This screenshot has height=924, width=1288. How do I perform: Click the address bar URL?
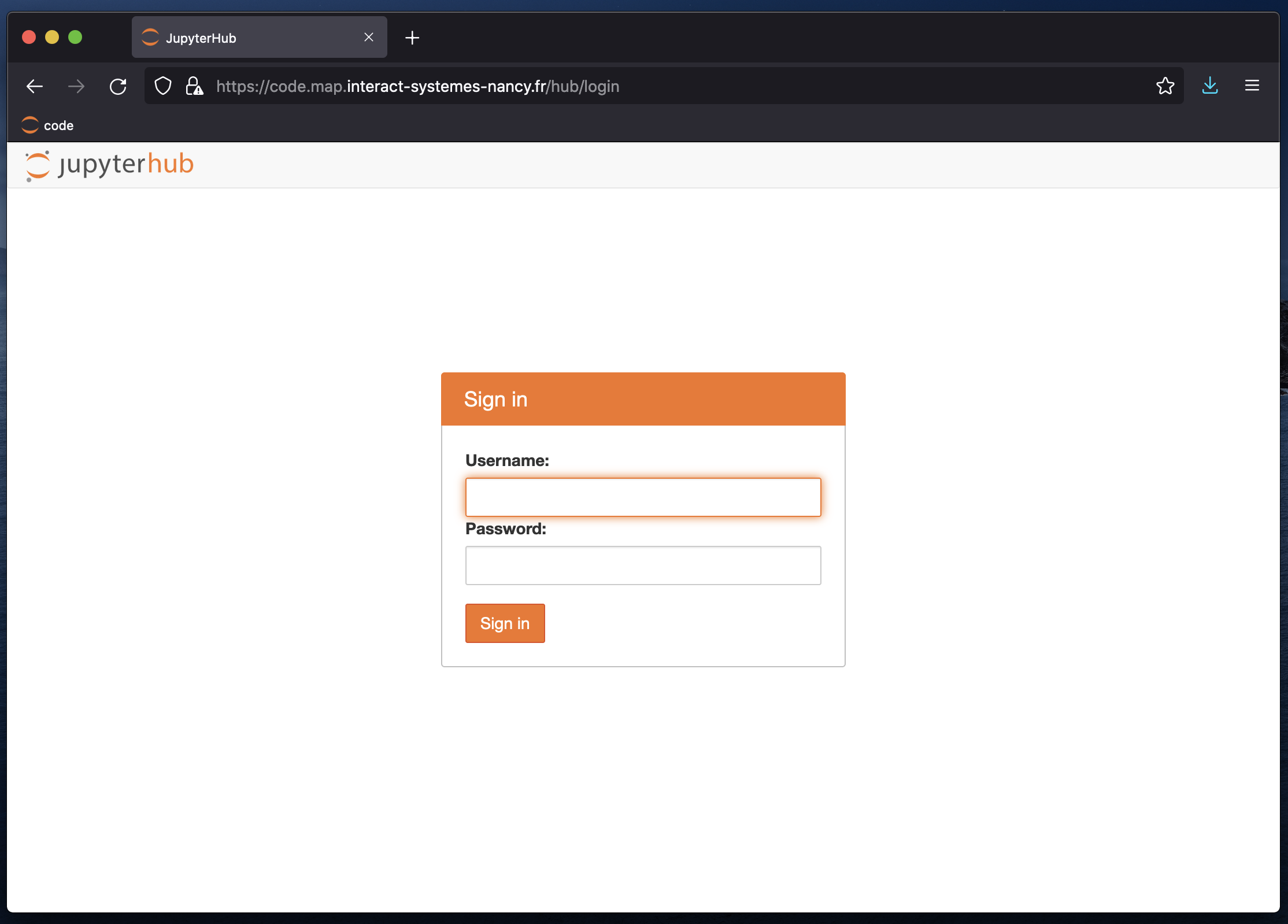[x=417, y=87]
